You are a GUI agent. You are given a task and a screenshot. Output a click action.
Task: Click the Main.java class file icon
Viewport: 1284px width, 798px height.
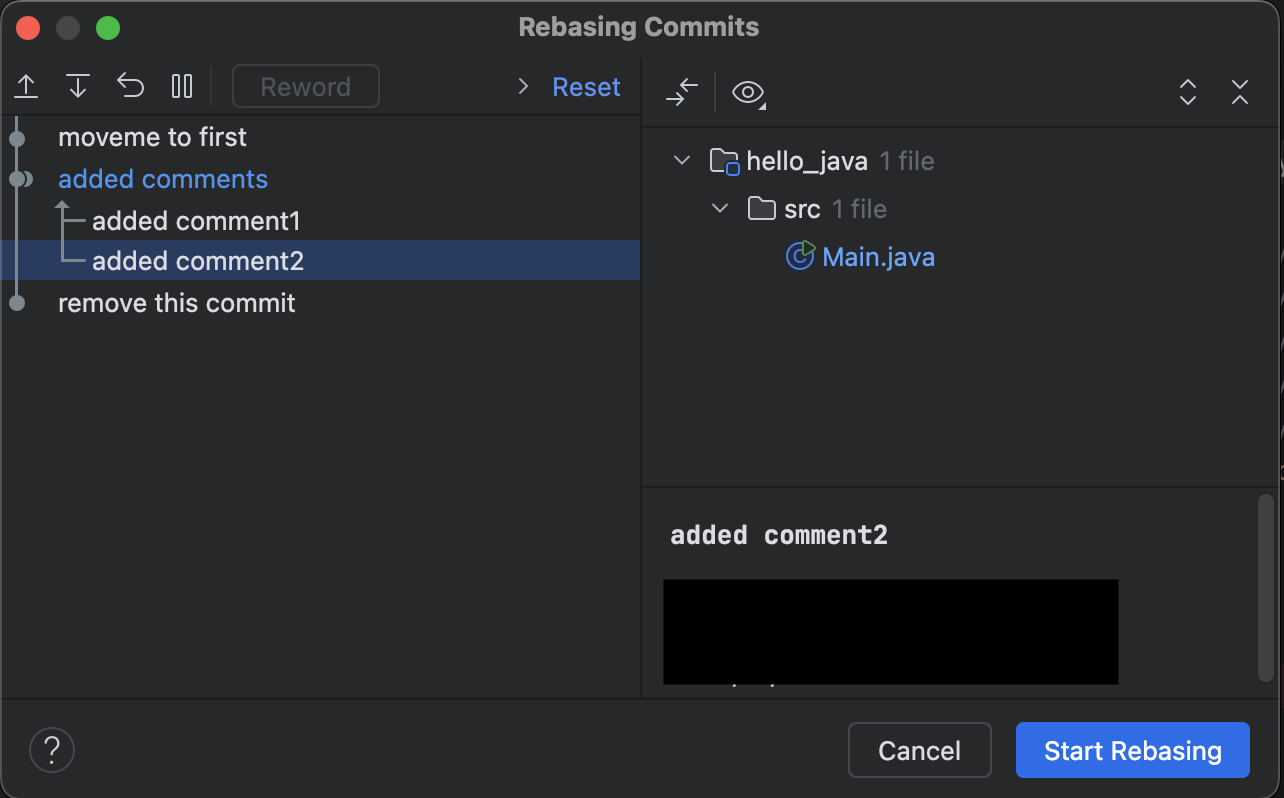[x=800, y=256]
